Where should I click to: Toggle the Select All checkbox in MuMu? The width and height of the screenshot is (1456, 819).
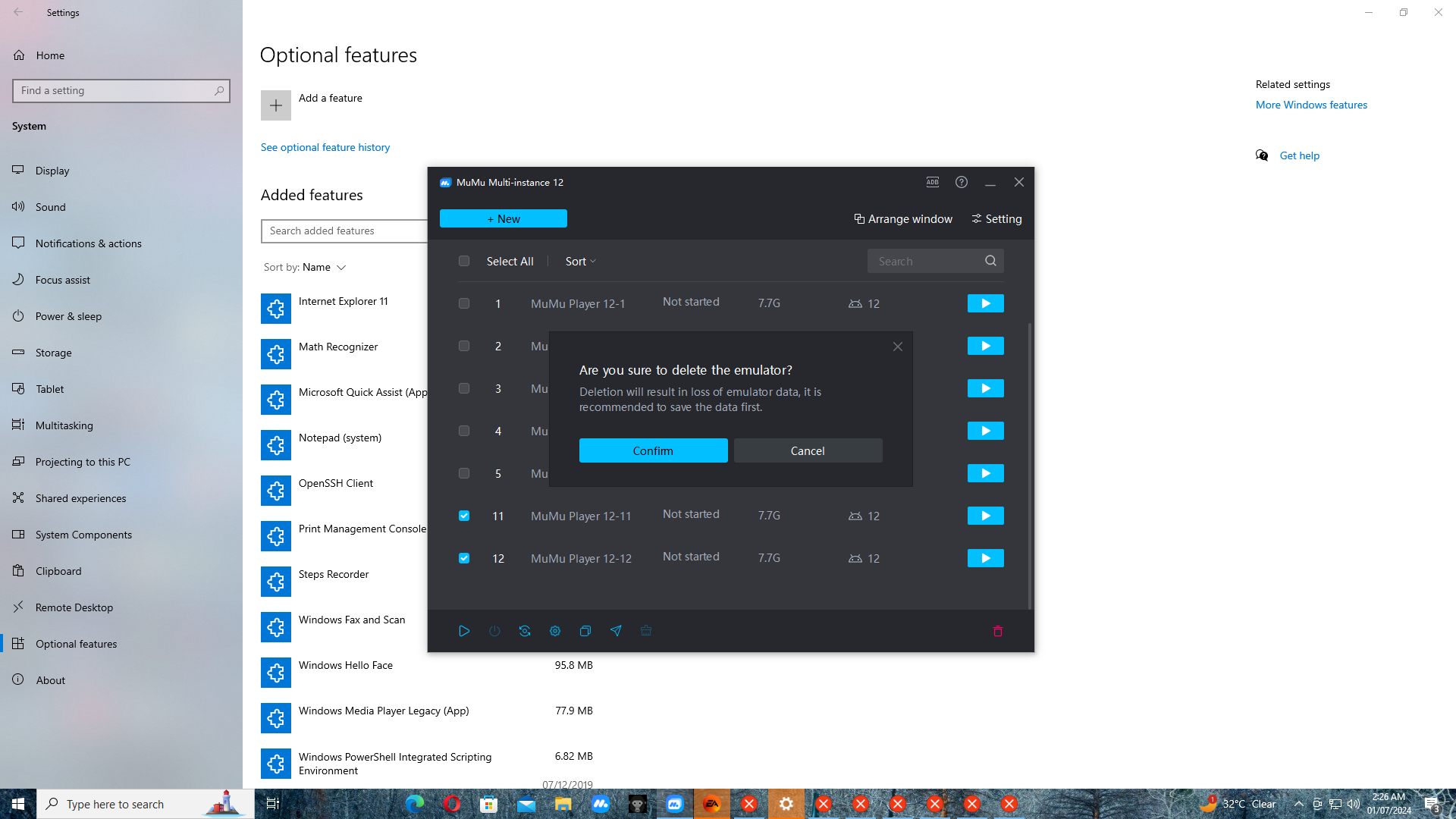click(464, 261)
